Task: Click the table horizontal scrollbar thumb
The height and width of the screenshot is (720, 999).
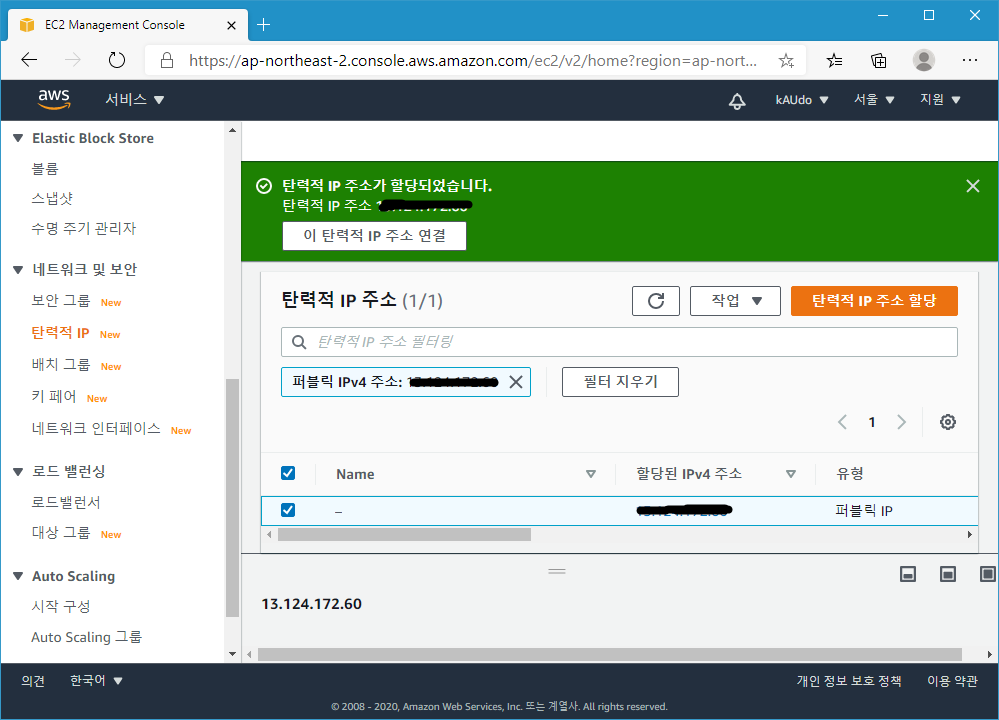Action: point(405,534)
